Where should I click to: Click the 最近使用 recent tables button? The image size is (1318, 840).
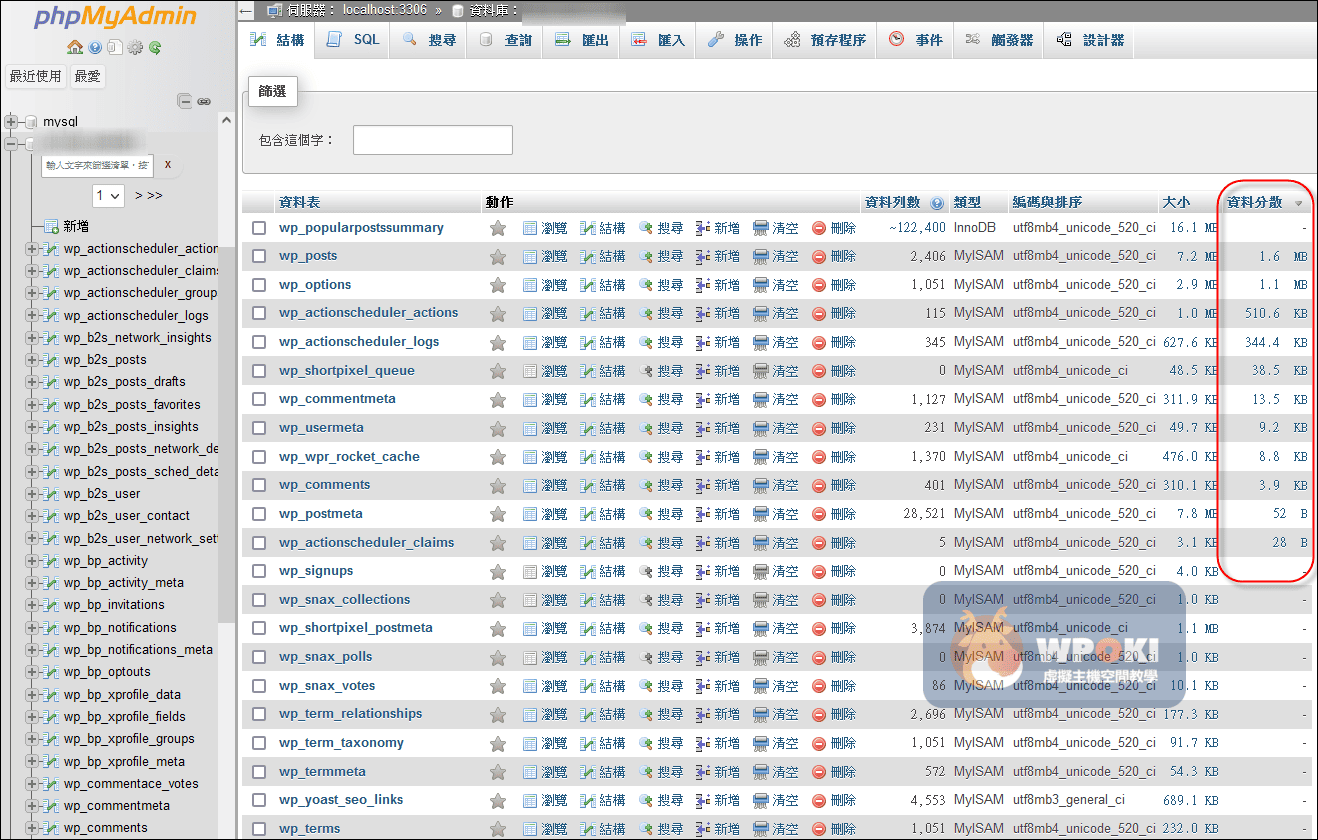click(36, 76)
